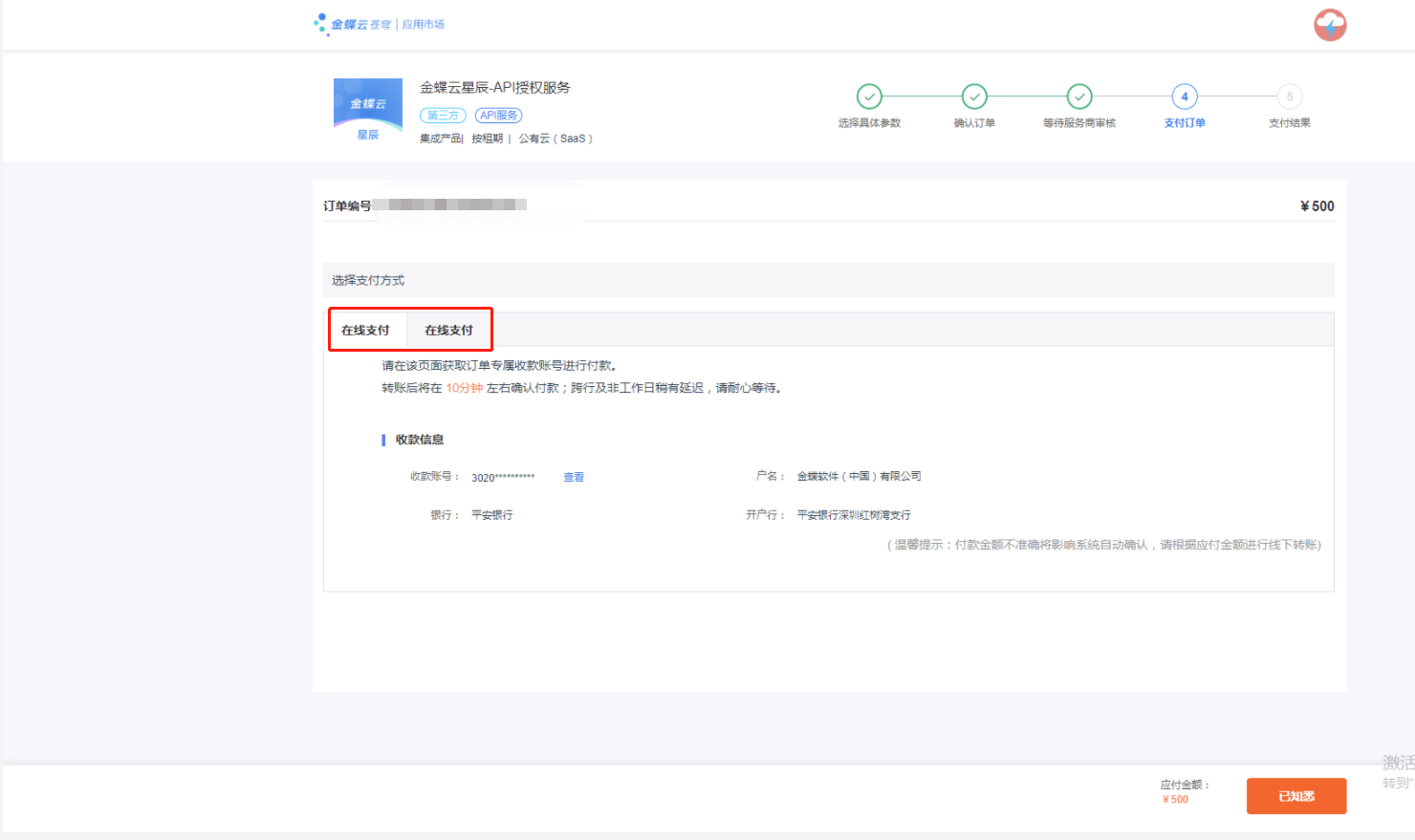The width and height of the screenshot is (1415, 840).
Task: Click the 集成产品 text
Action: click(440, 139)
